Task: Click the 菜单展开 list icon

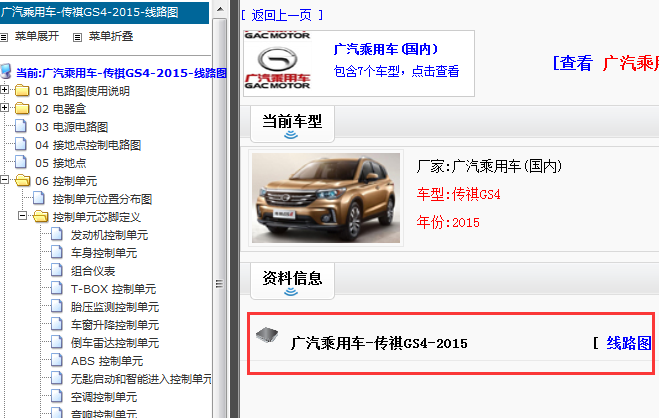Action: pos(4,37)
